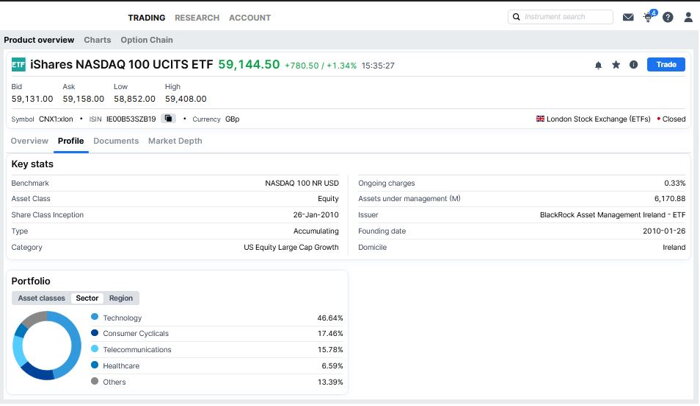Click the Domicile value Ireland

(x=674, y=247)
